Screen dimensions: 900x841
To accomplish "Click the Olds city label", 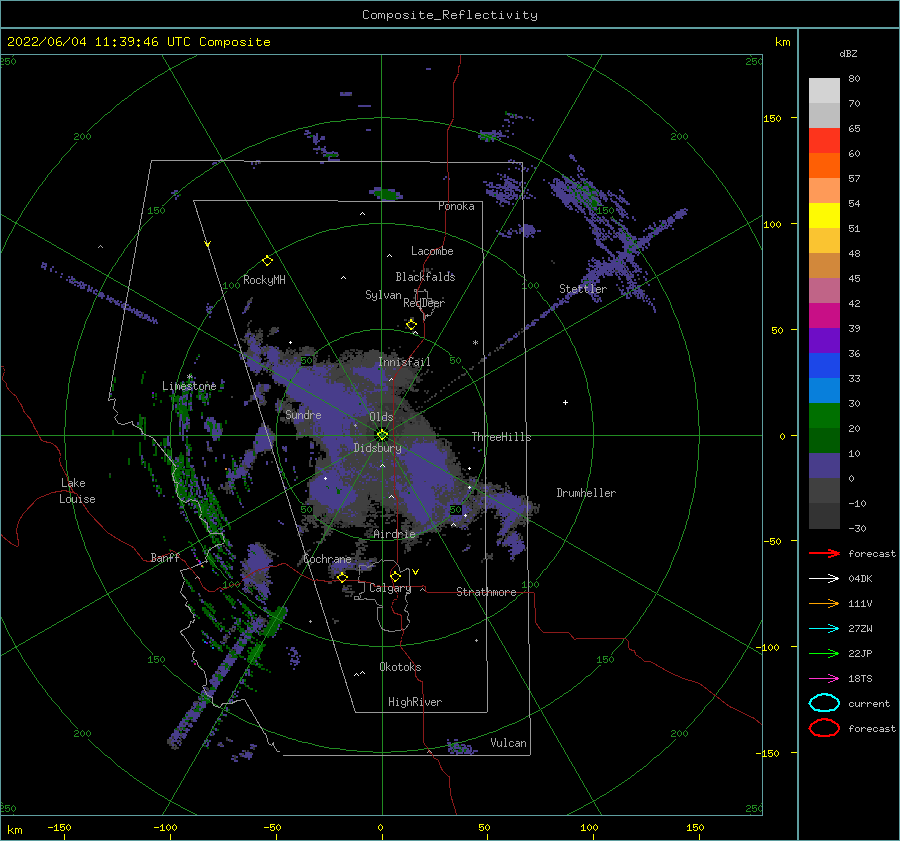I will pos(381,417).
